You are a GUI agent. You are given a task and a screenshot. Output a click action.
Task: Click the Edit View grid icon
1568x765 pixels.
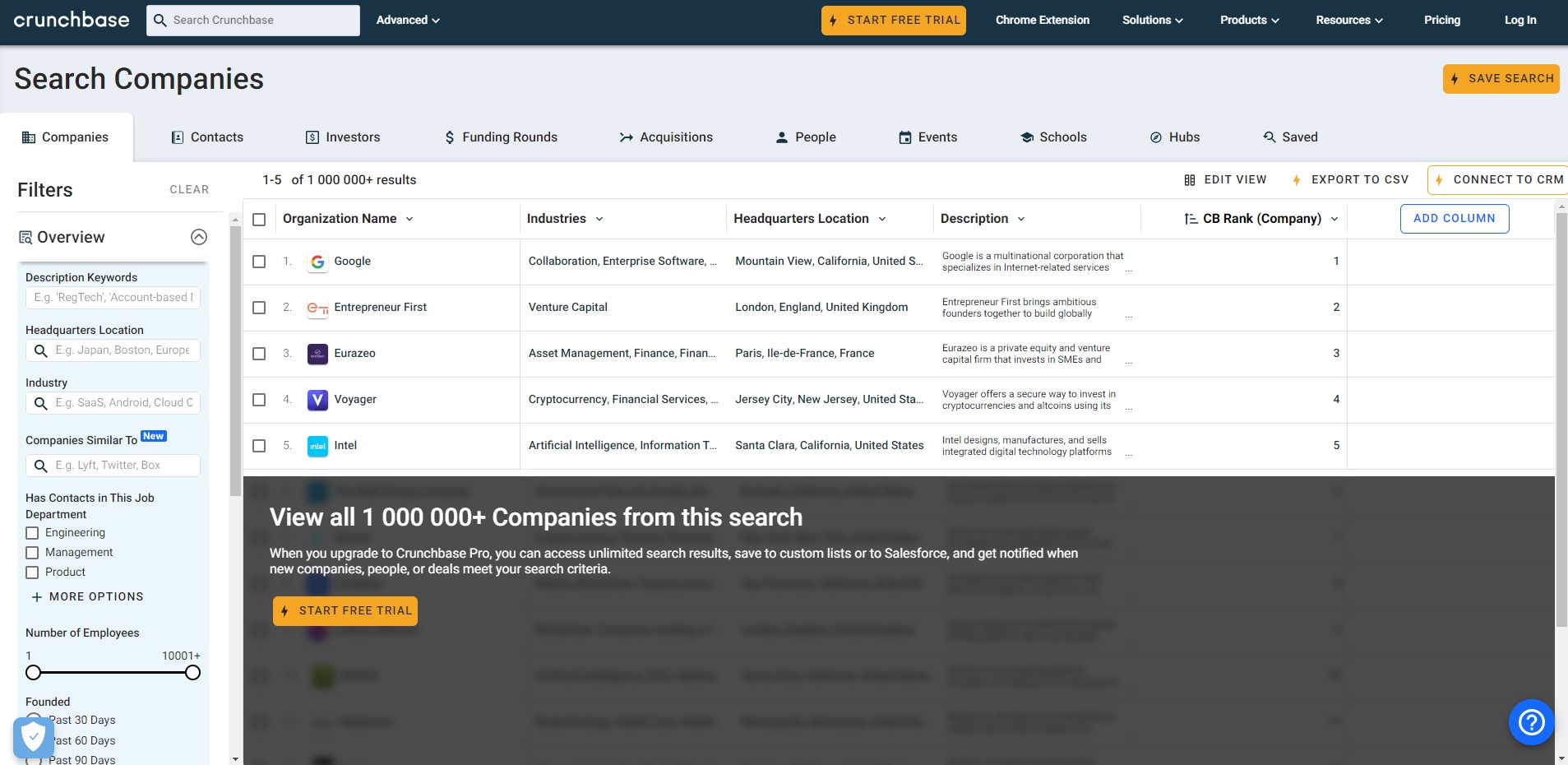coord(1190,180)
